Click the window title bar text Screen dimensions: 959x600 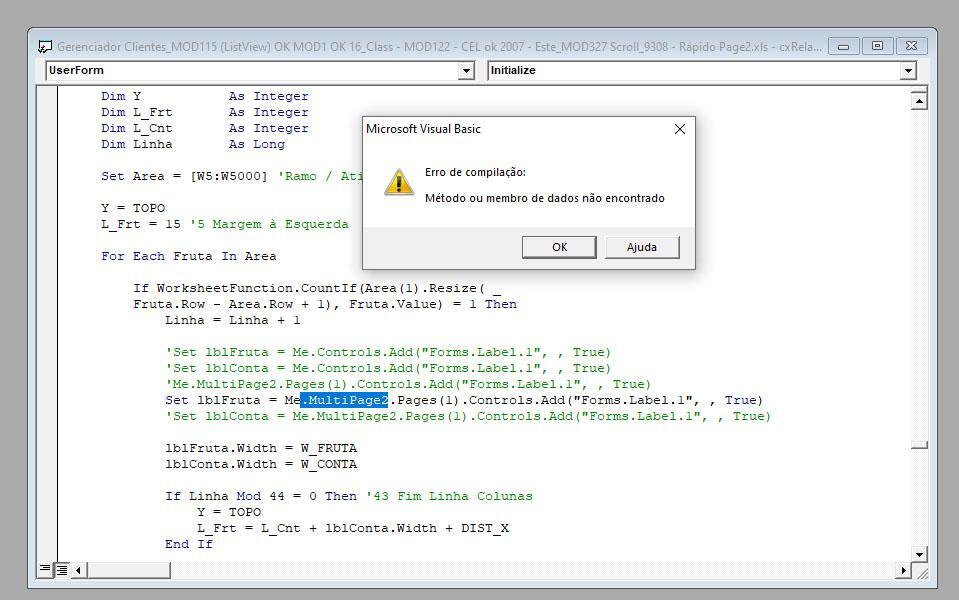(x=439, y=46)
